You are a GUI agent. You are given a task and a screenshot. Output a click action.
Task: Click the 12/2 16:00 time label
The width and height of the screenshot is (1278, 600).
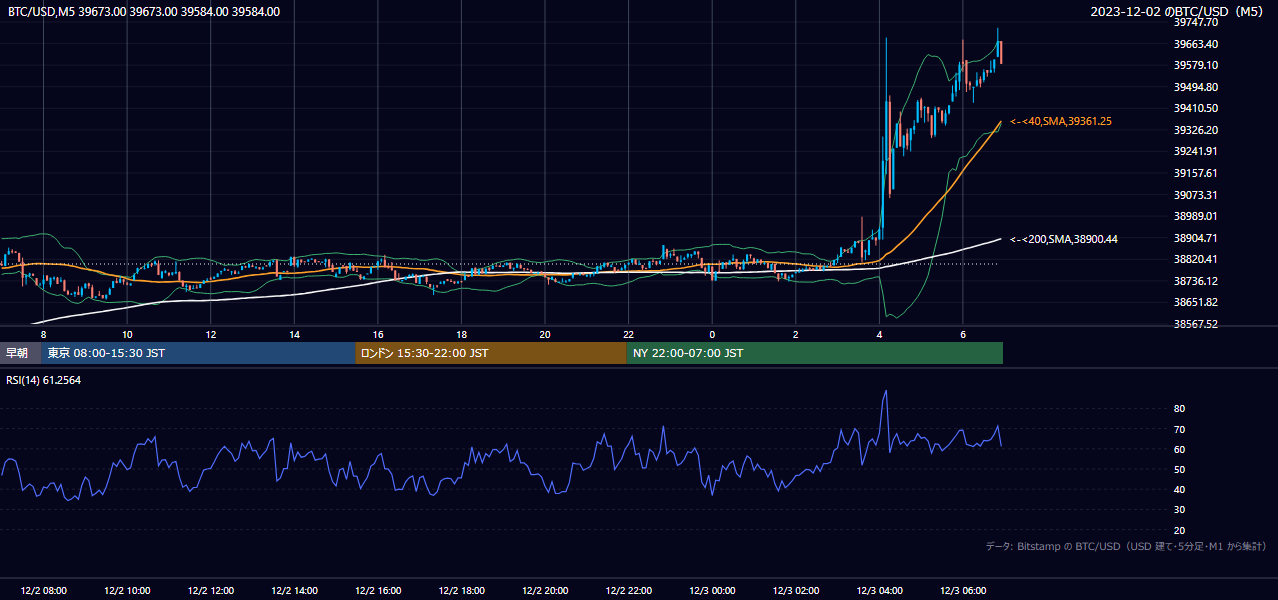click(378, 591)
